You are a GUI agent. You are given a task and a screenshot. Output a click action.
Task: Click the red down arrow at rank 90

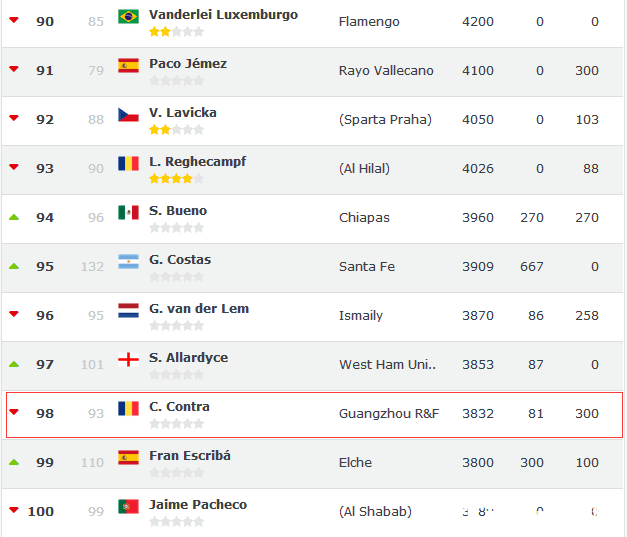(14, 20)
